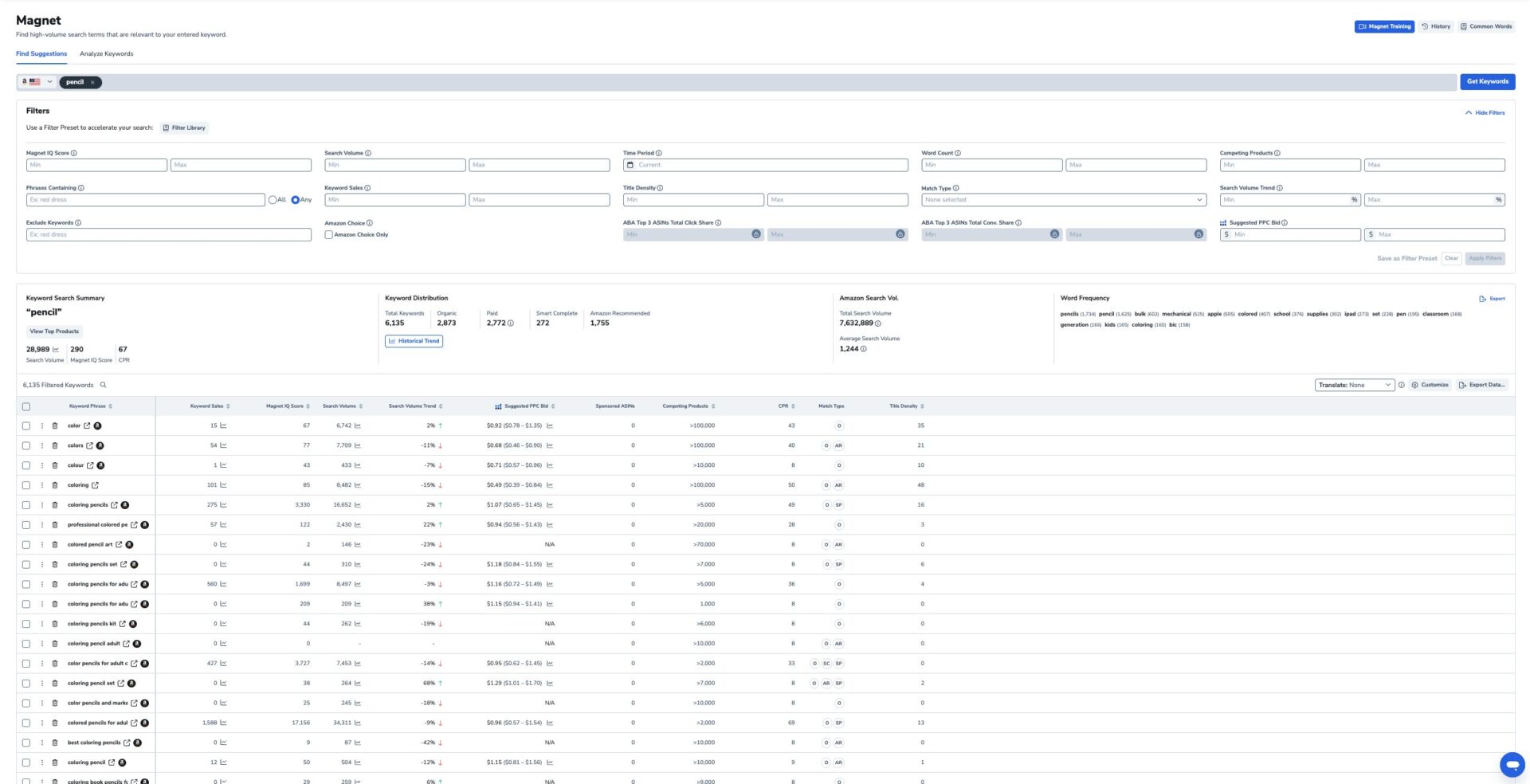Click Keyword Sales chart icon in 'color' row
1530x784 pixels.
pos(223,425)
